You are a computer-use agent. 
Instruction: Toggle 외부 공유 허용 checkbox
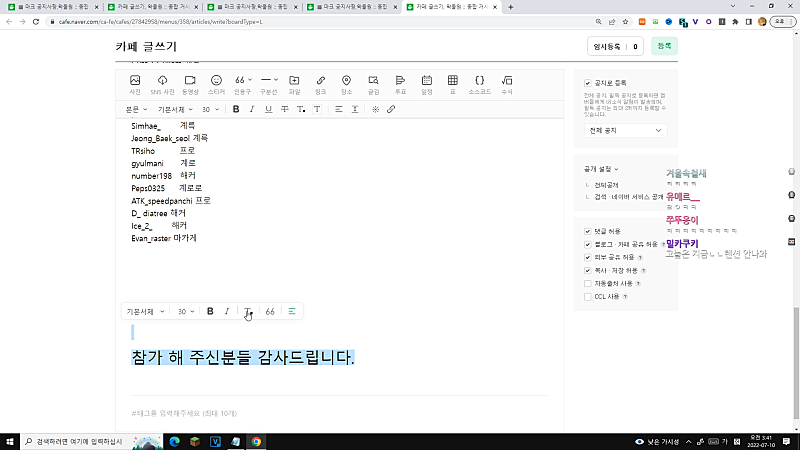coord(588,257)
